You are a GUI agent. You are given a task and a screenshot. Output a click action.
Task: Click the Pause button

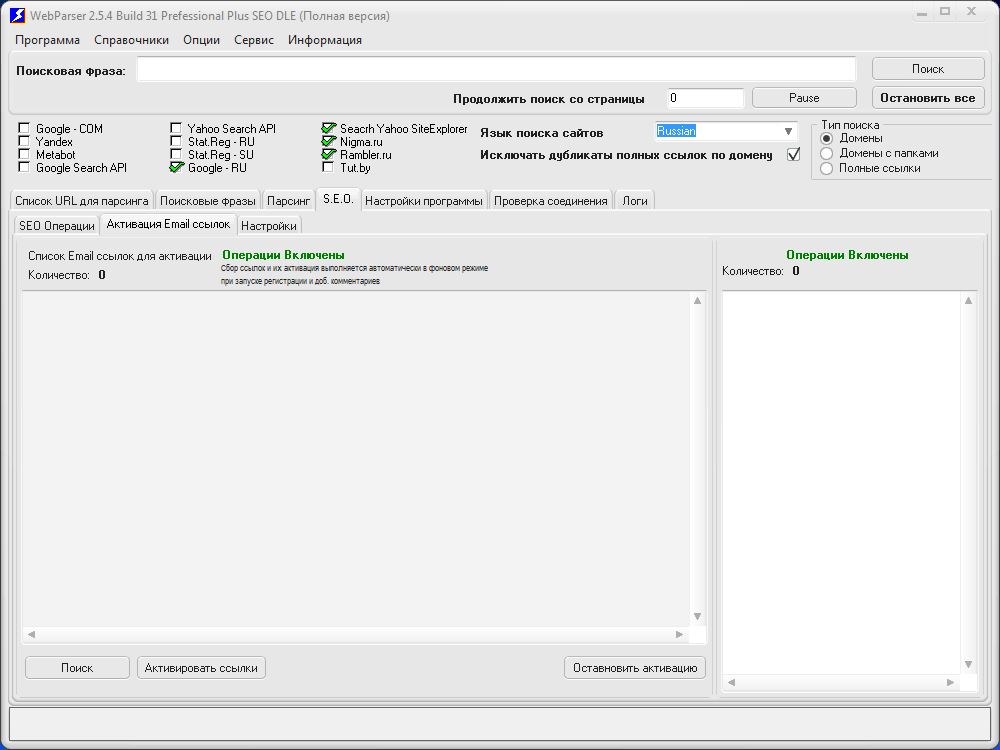point(804,98)
